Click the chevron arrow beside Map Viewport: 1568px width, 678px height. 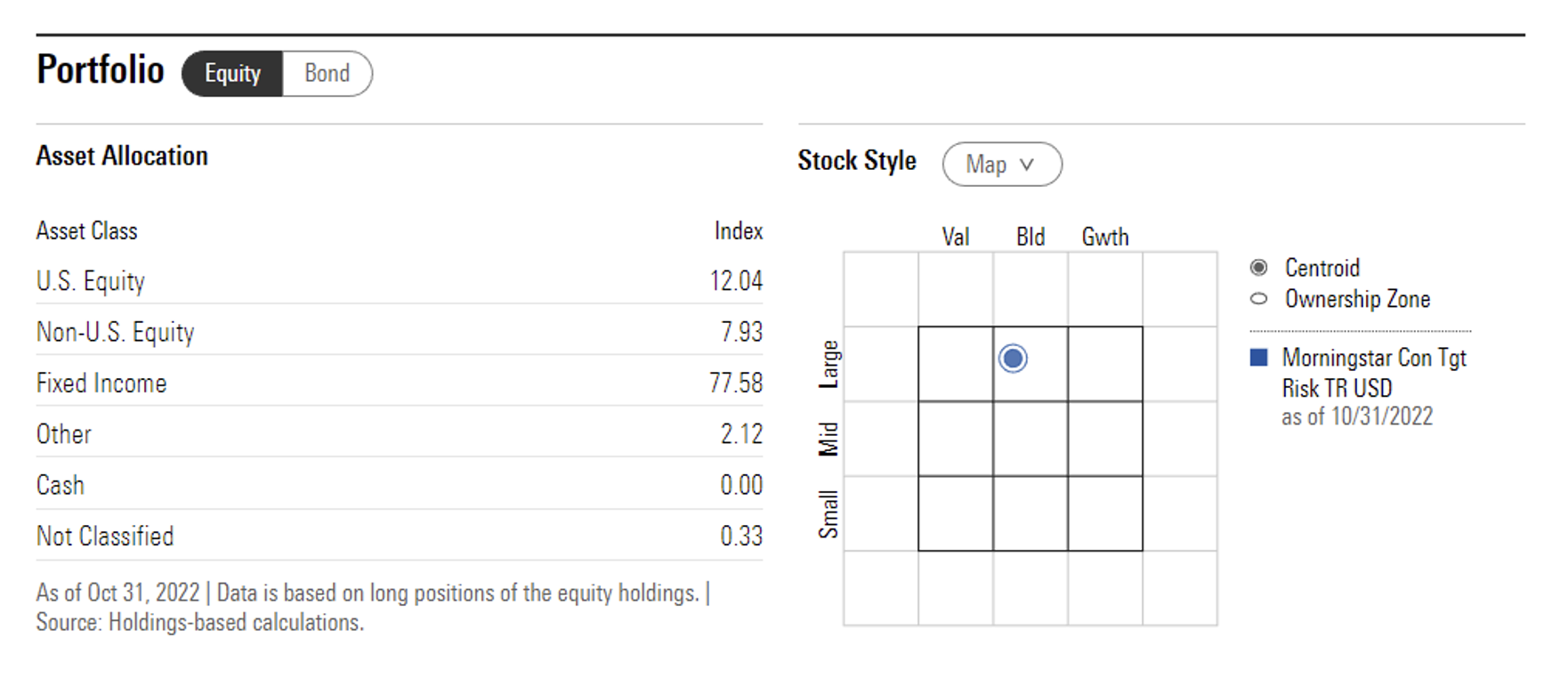(x=1027, y=165)
